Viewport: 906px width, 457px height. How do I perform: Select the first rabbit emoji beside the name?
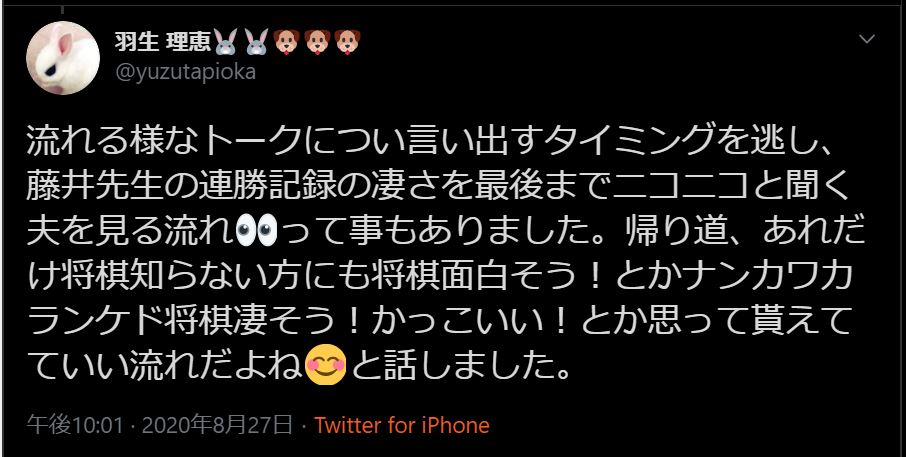click(226, 42)
